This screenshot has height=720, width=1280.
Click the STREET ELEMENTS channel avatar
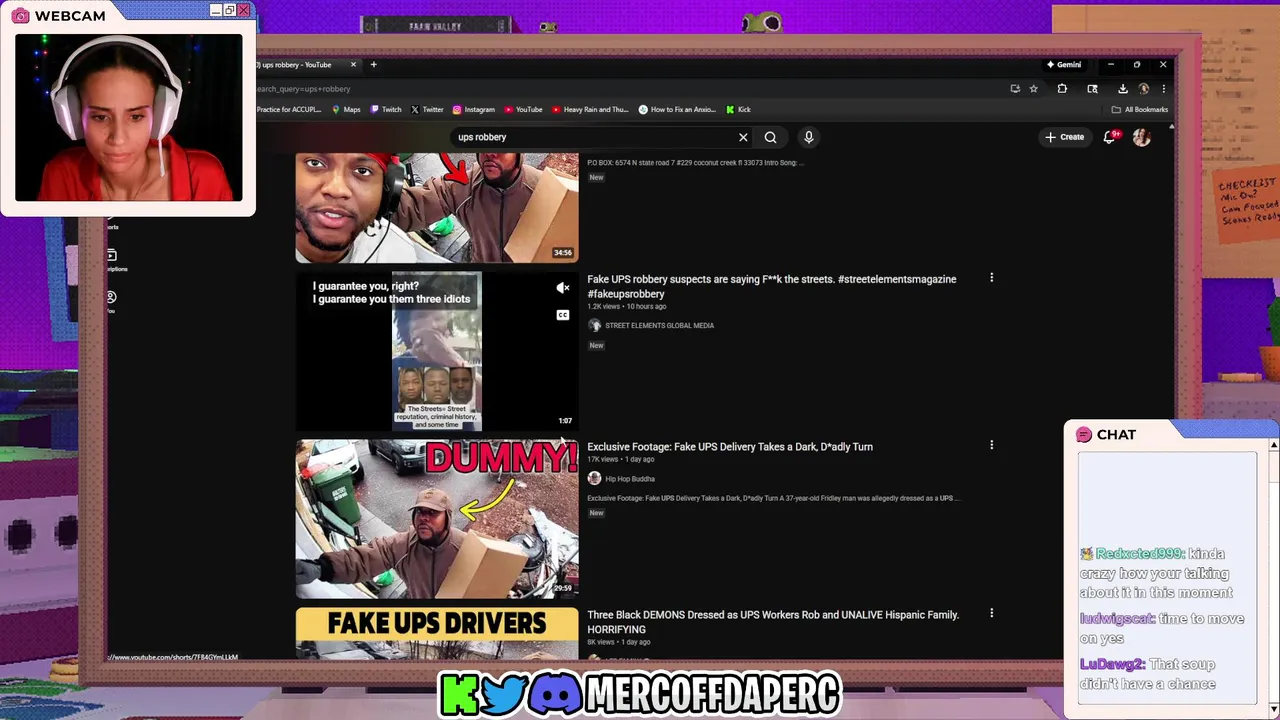click(594, 325)
